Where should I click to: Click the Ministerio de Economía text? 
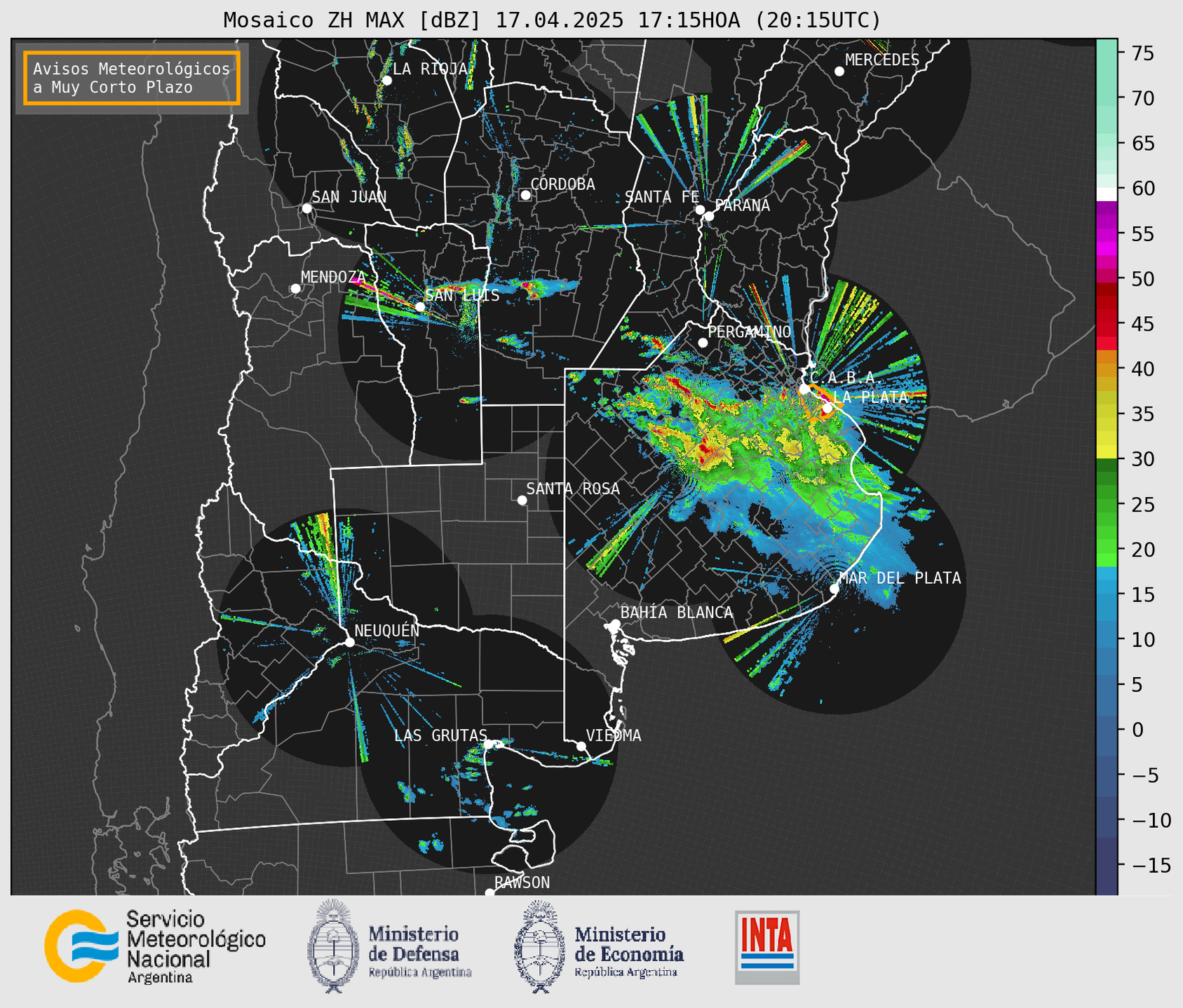629,944
